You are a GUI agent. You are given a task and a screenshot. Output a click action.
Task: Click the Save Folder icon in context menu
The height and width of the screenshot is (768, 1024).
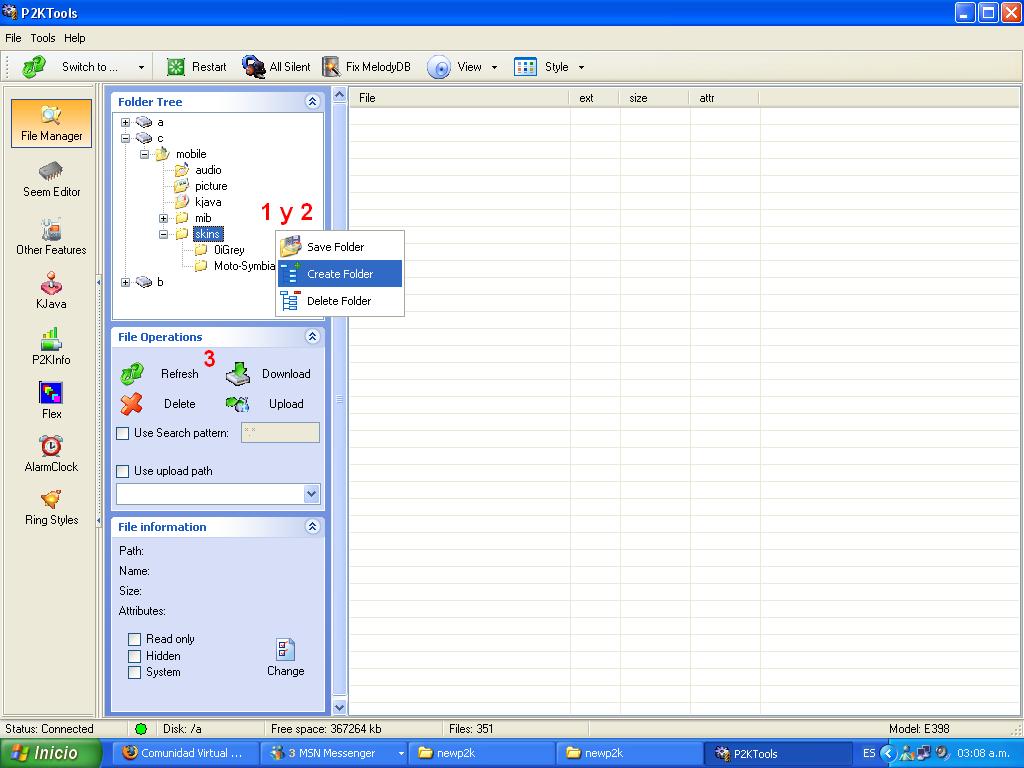pos(290,247)
